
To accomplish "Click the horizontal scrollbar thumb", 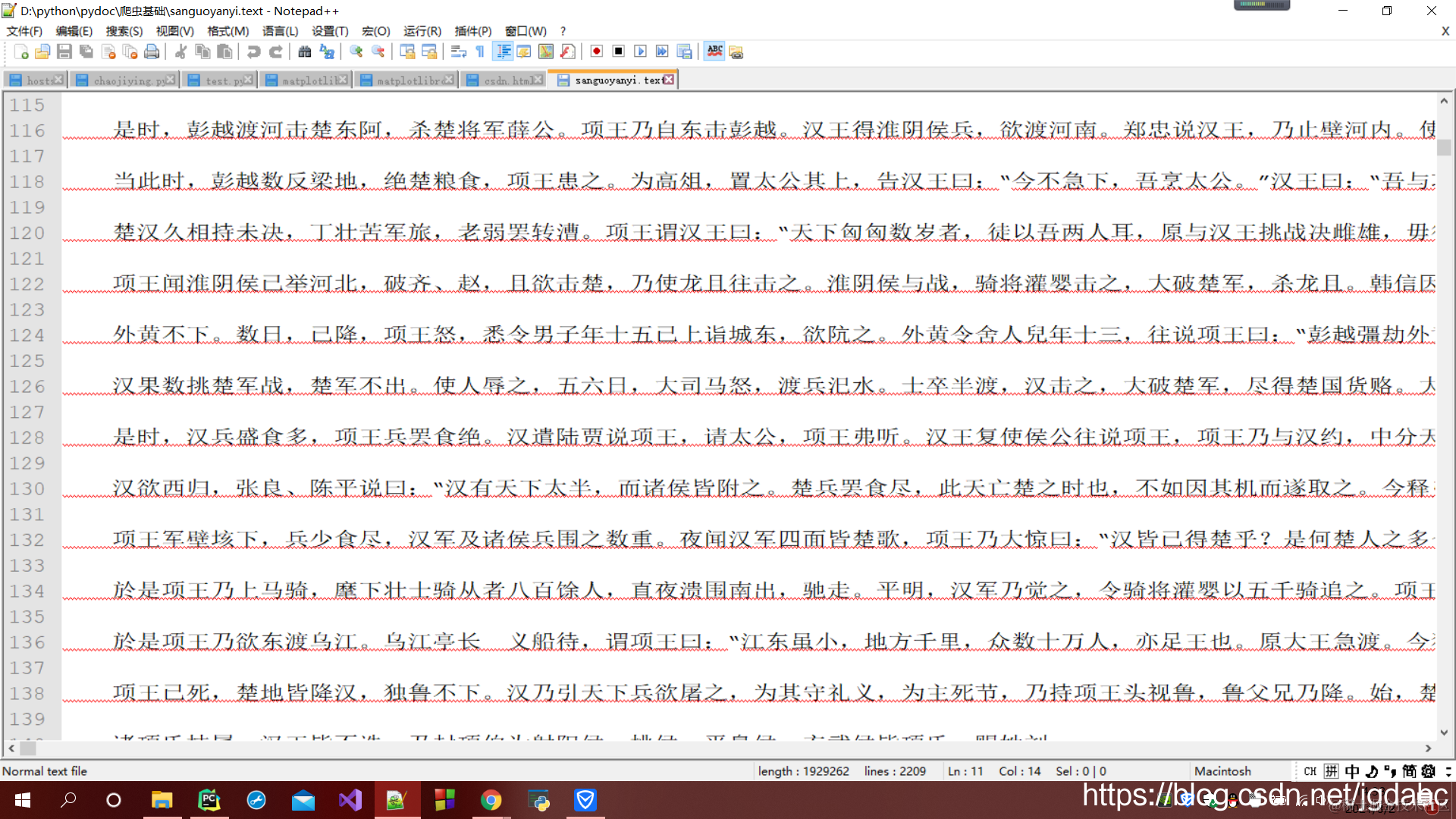I will (x=28, y=748).
